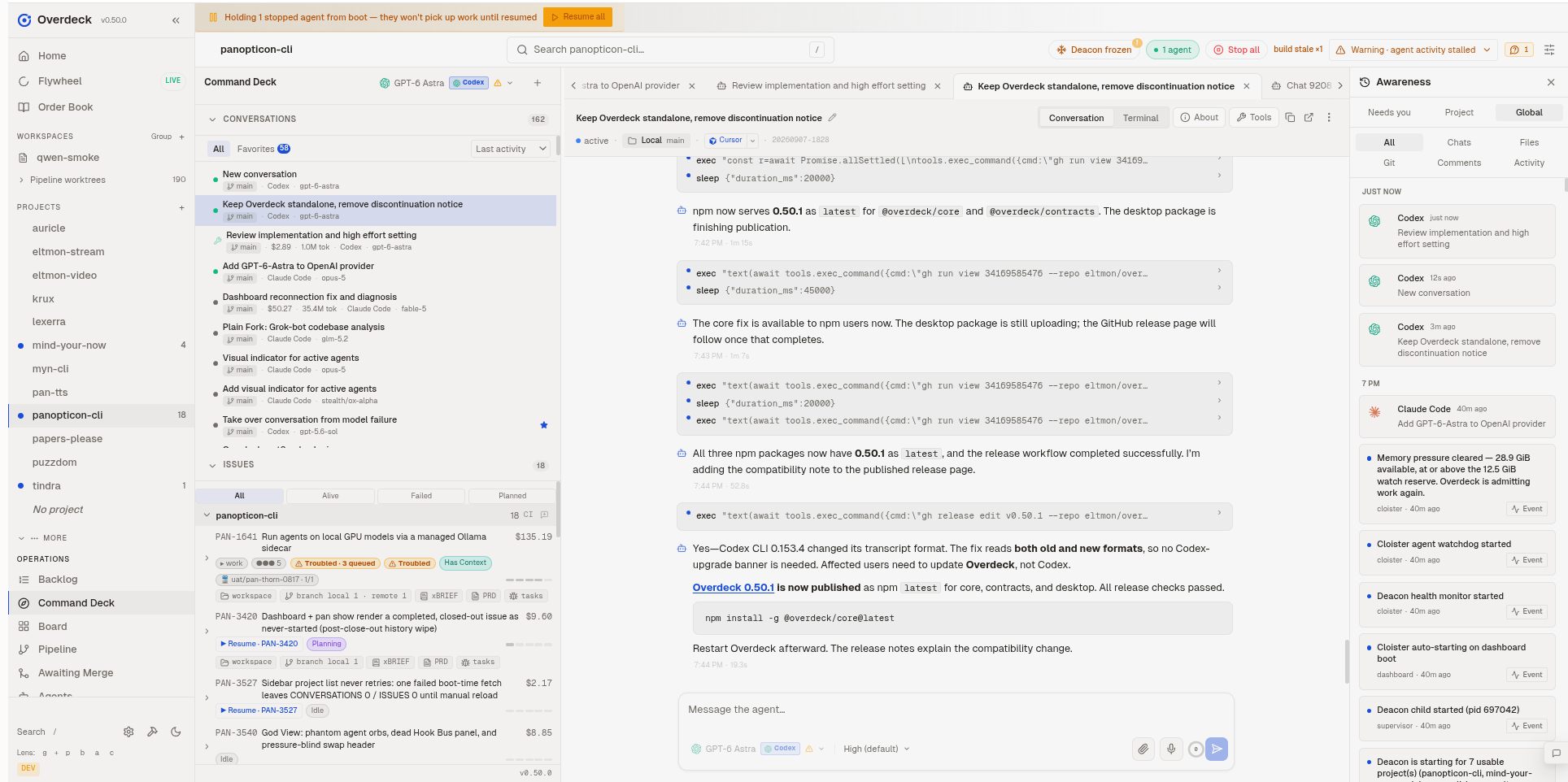Filter issues to Failed
1568x782 pixels.
(421, 496)
